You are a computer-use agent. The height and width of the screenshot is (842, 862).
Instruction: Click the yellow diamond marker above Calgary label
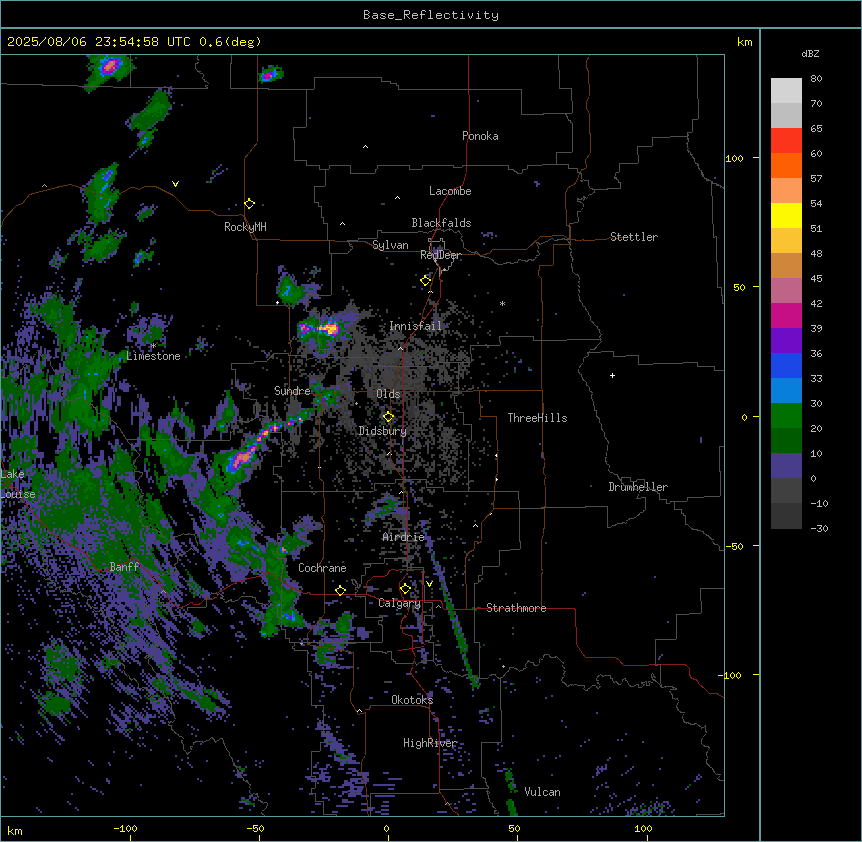click(405, 589)
